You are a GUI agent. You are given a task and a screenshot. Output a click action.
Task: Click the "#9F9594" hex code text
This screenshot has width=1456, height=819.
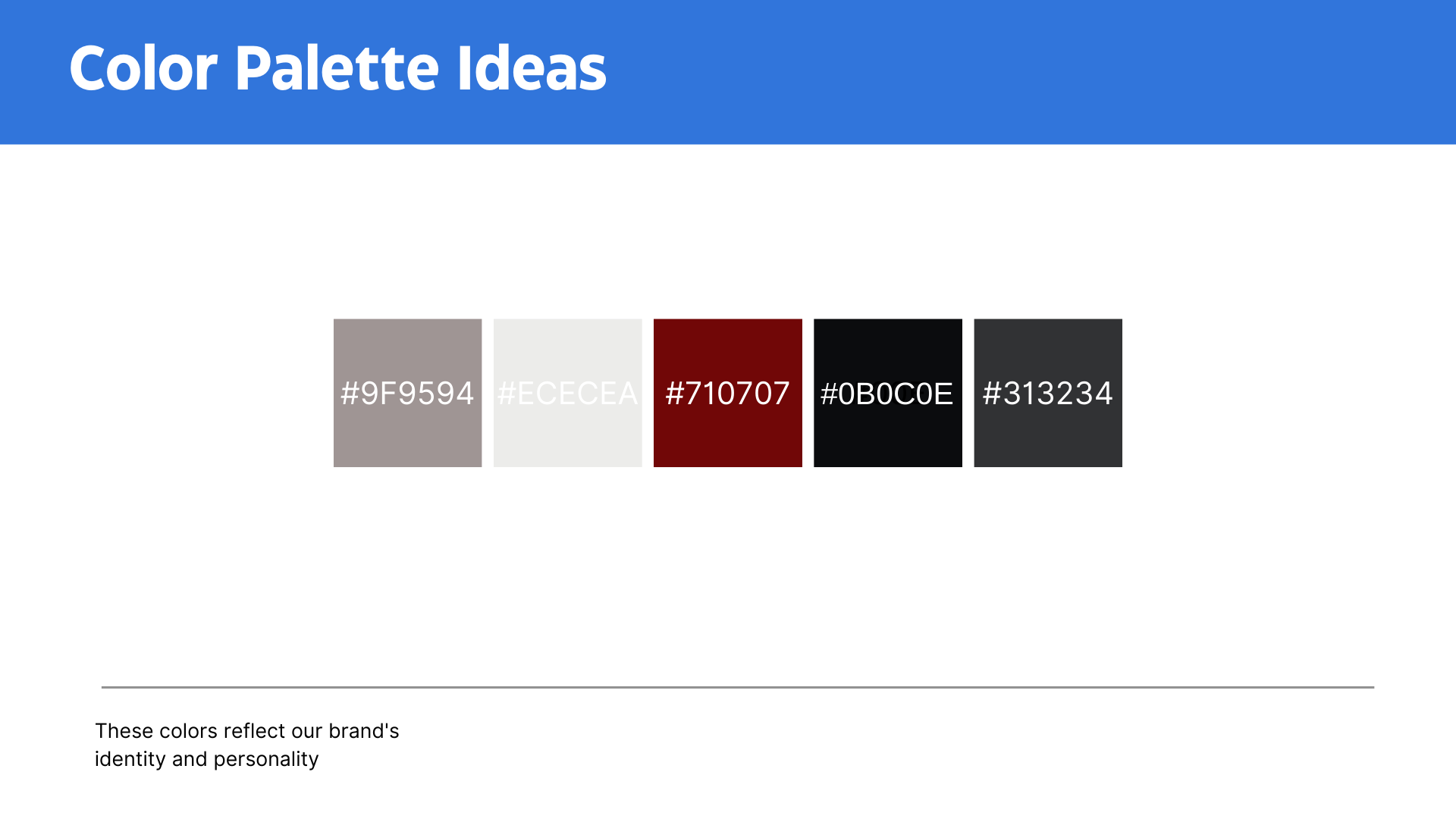(407, 394)
